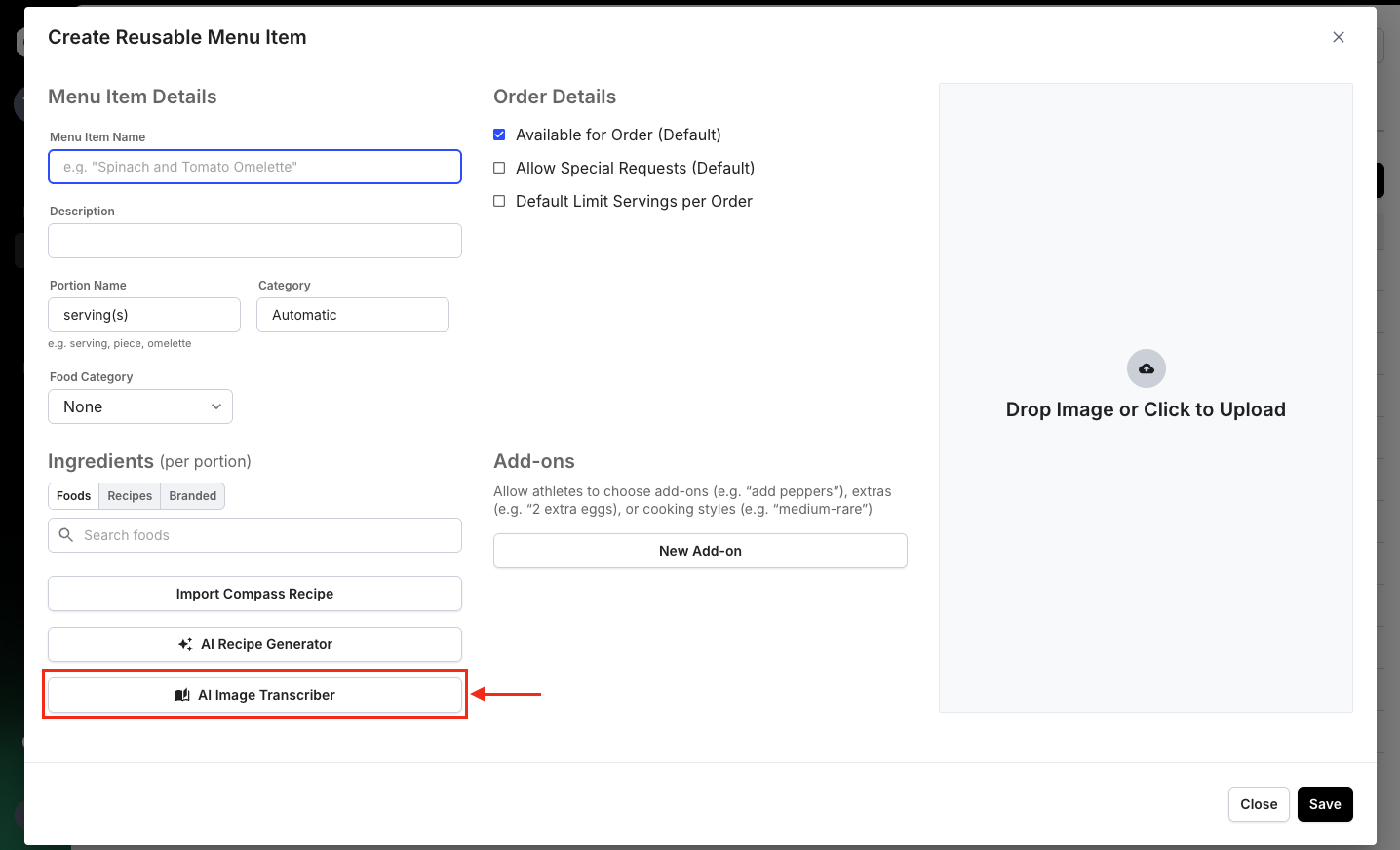
Task: Open the Food Category dropdown
Action: click(x=140, y=406)
